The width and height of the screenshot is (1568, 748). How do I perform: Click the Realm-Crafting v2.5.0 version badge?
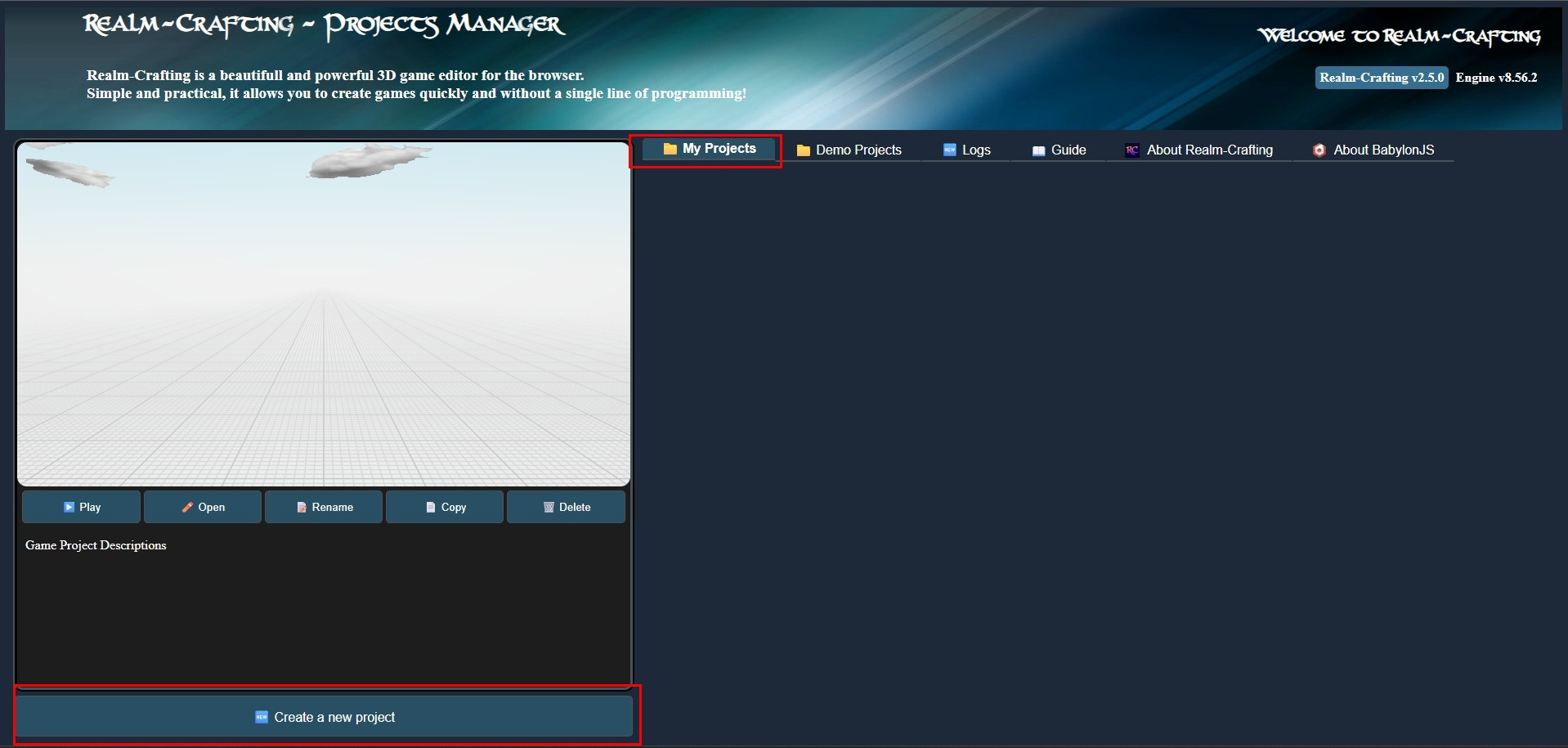click(x=1382, y=78)
